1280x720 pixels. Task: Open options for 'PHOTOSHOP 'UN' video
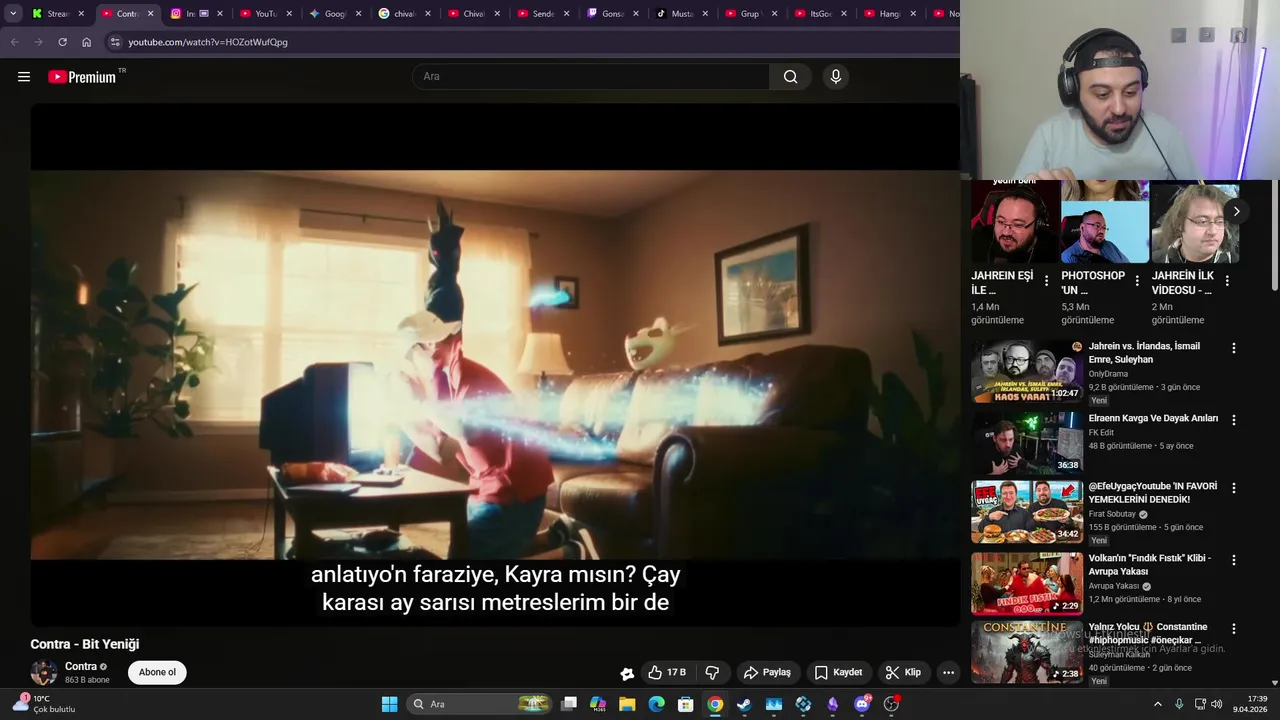coord(1136,281)
